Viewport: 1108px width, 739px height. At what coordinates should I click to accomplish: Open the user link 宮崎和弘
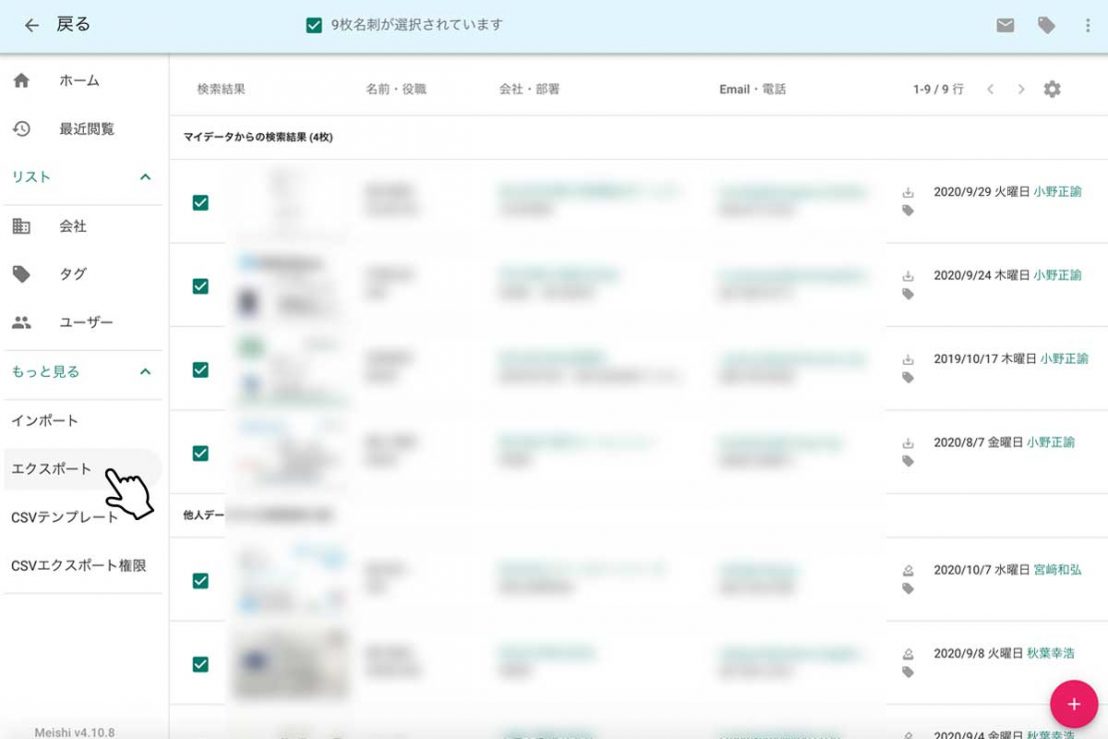1057,570
